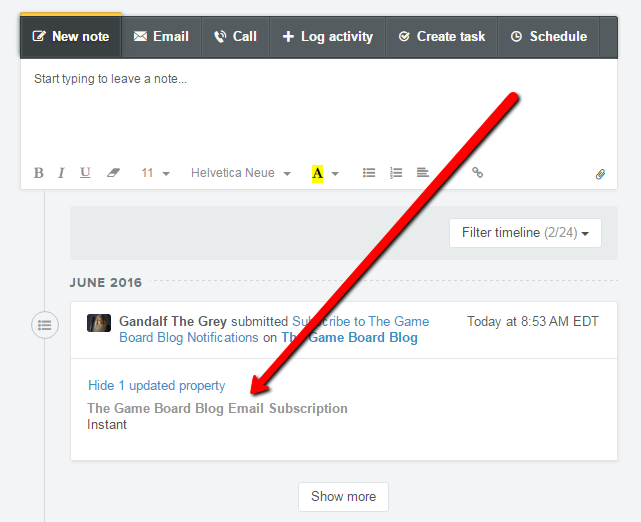Insert a numbered list
This screenshot has width=641, height=522.
click(x=396, y=173)
